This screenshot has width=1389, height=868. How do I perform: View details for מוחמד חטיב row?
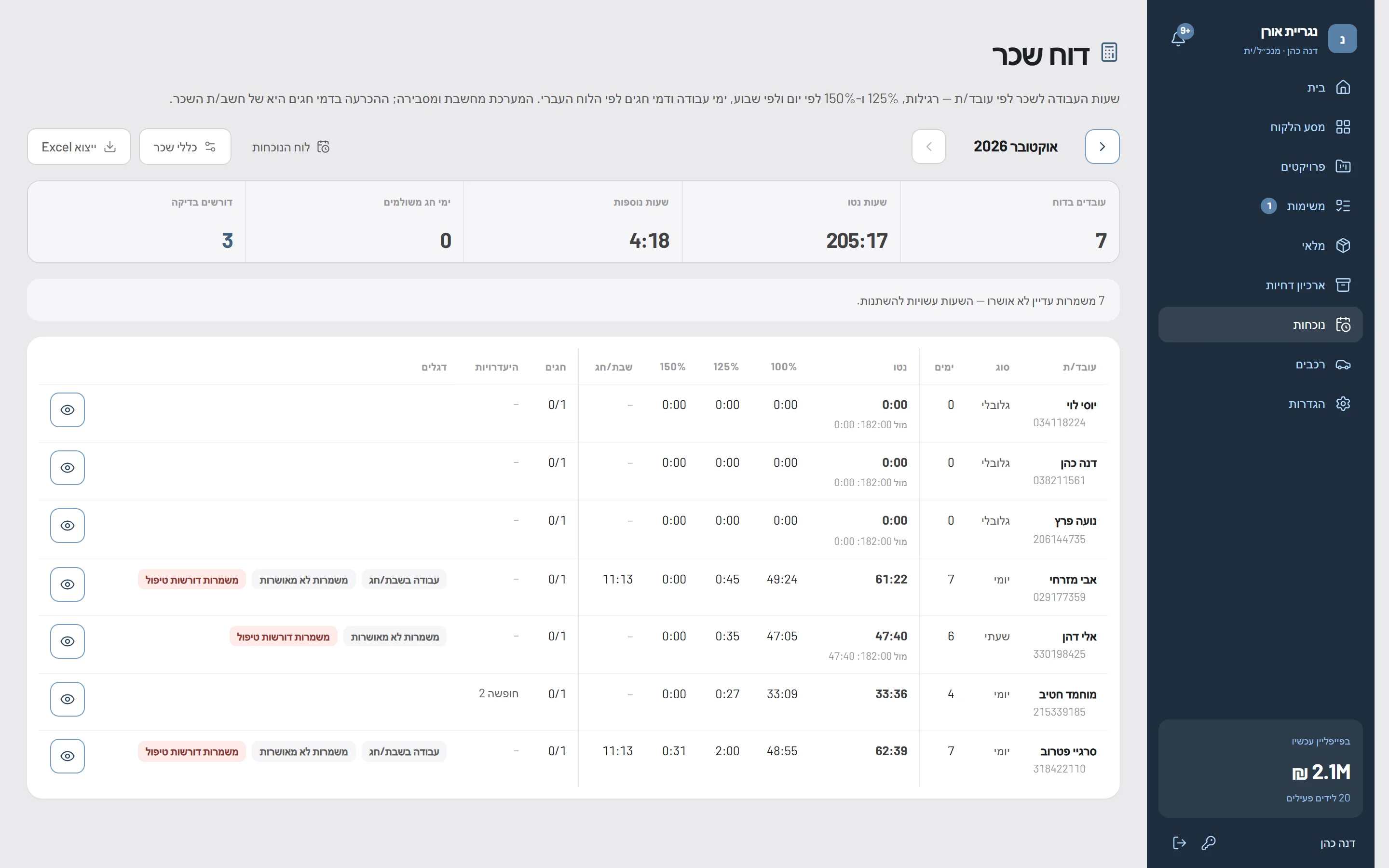(x=67, y=699)
